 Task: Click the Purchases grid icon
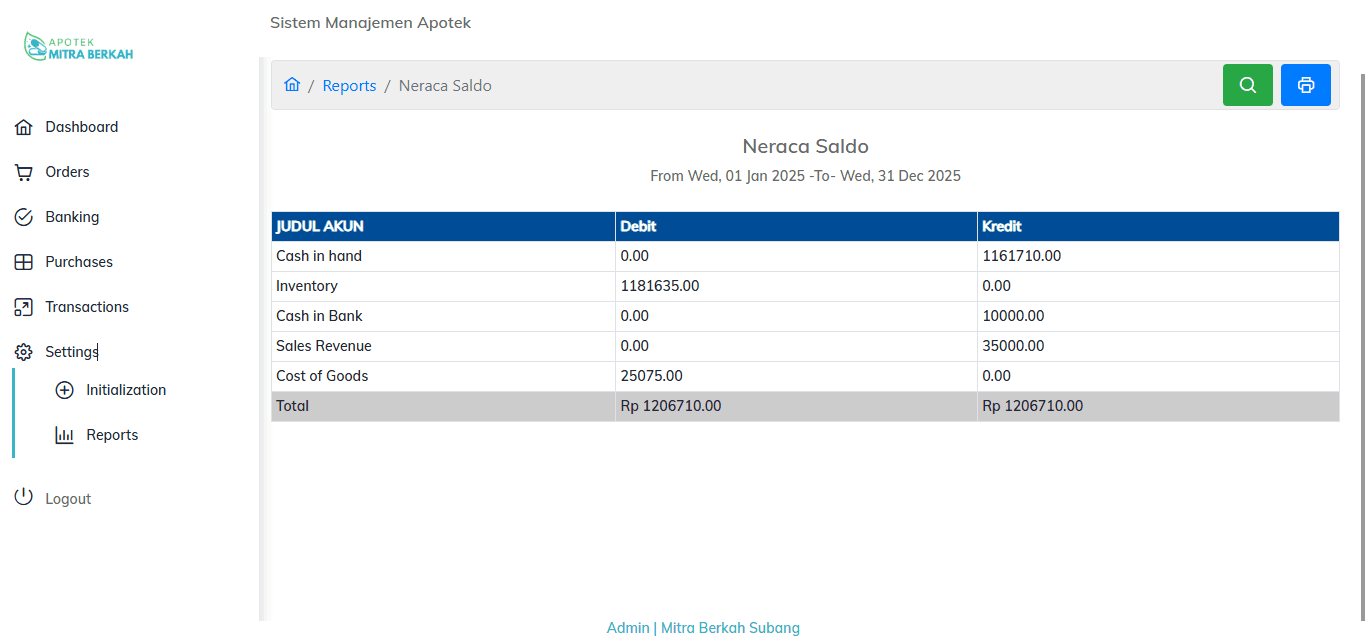coord(24,262)
